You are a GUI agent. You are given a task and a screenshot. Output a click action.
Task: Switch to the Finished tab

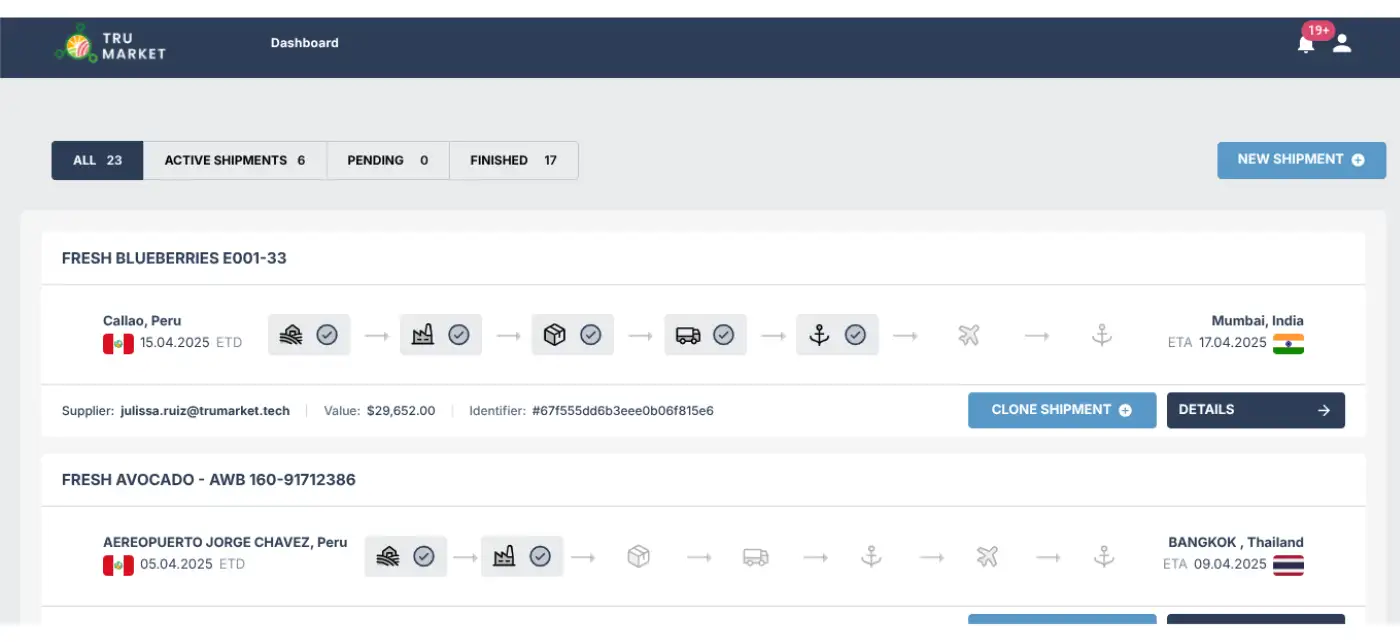(x=513, y=160)
